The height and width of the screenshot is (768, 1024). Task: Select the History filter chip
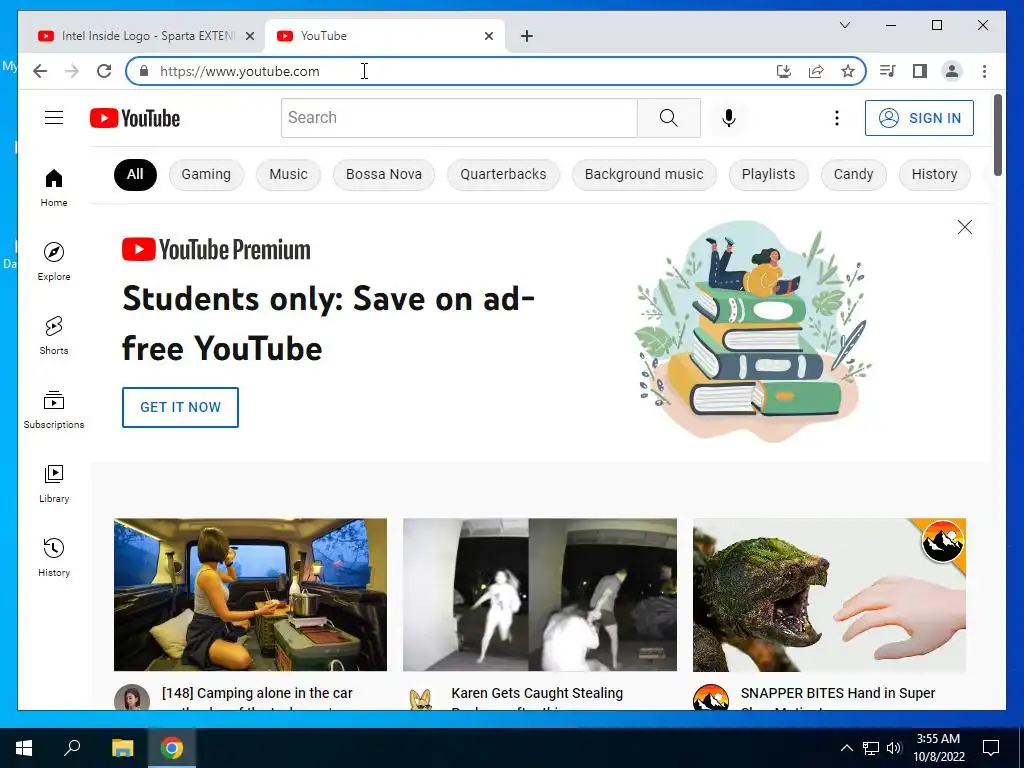pos(935,174)
